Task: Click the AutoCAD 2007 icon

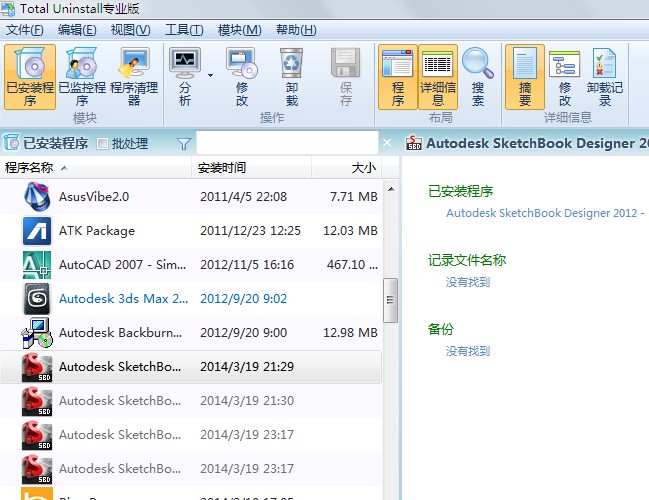Action: 37,264
